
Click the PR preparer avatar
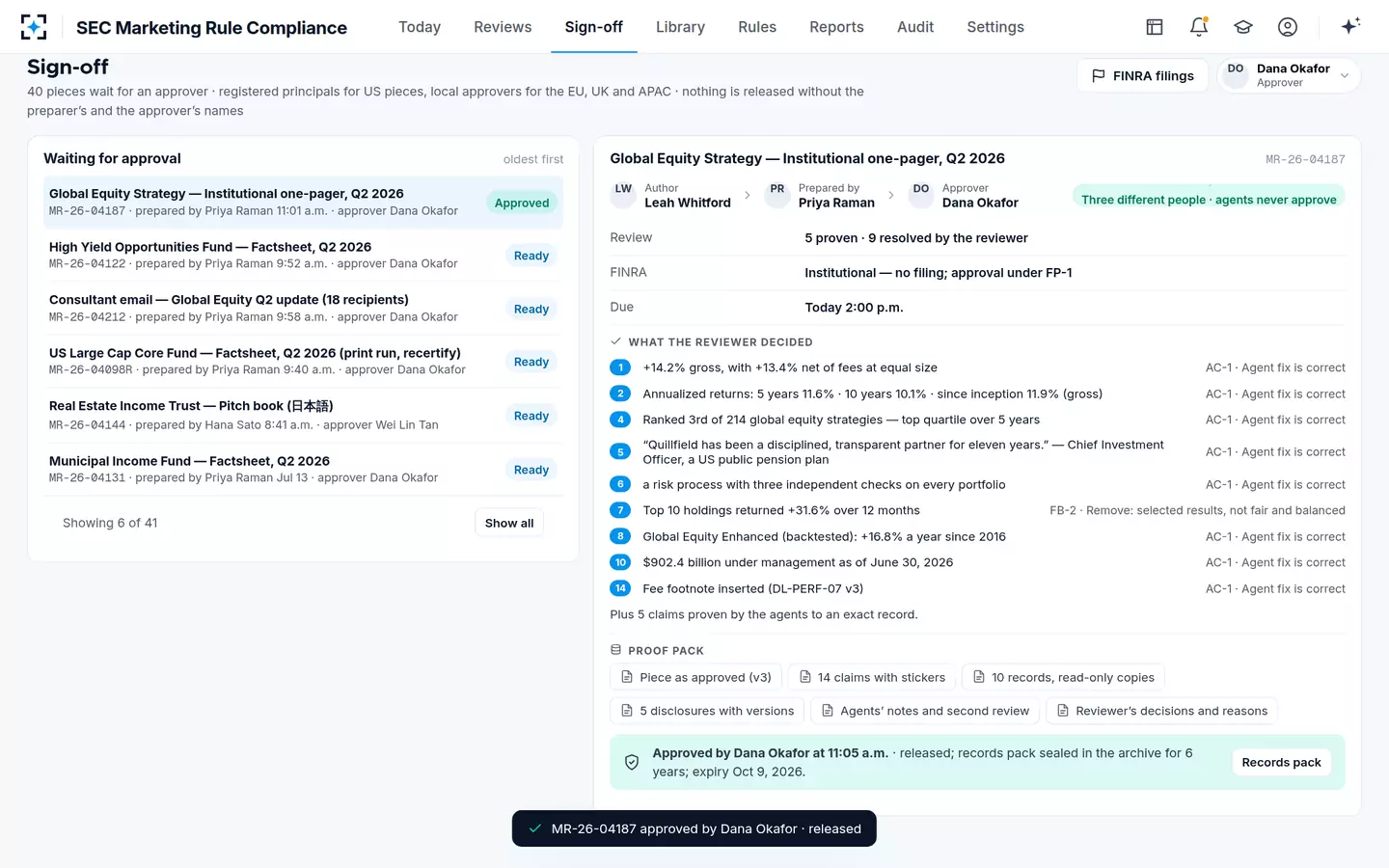pos(777,195)
